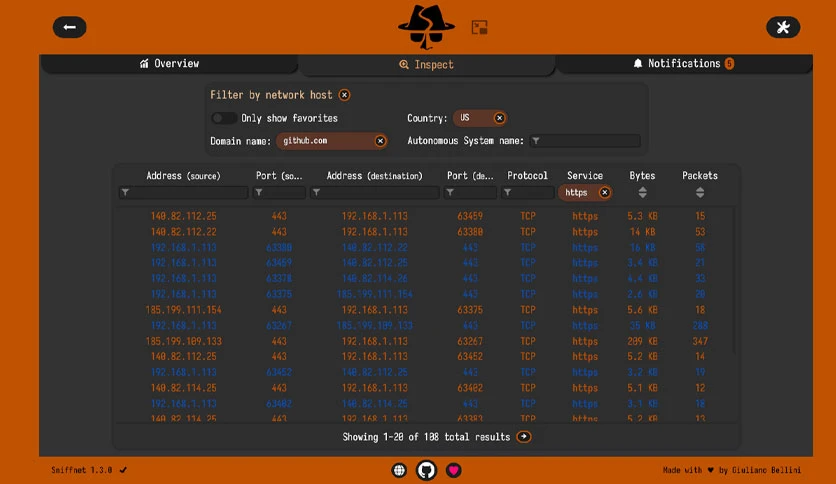
Task: Open the Notifications tab
Action: 684,63
